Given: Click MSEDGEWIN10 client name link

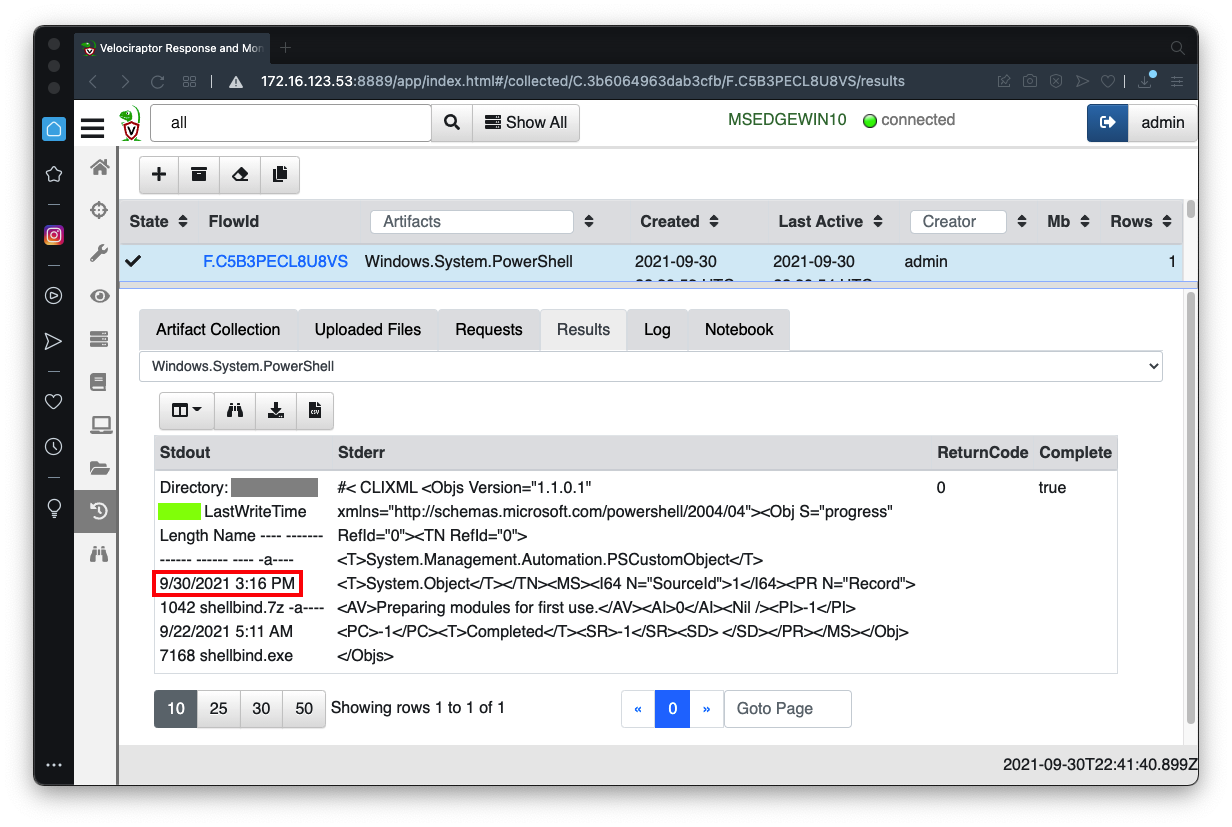Looking at the screenshot, I should [x=787, y=120].
